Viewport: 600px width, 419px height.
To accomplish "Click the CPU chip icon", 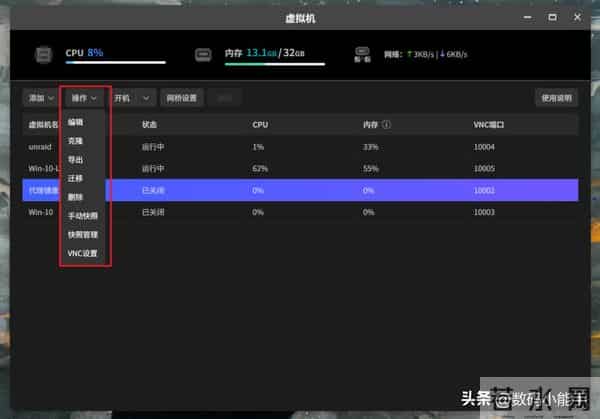I will (x=44, y=54).
